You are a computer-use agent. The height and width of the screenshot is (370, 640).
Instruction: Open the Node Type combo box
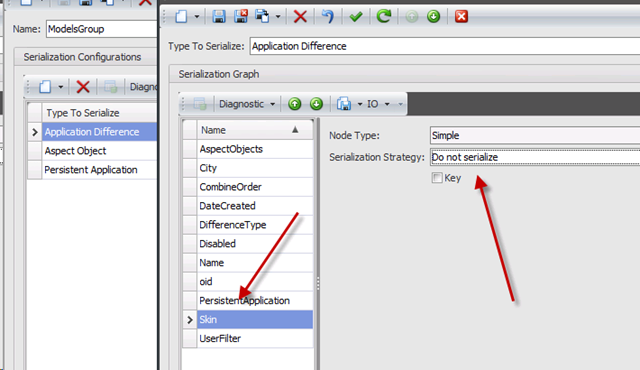point(535,135)
